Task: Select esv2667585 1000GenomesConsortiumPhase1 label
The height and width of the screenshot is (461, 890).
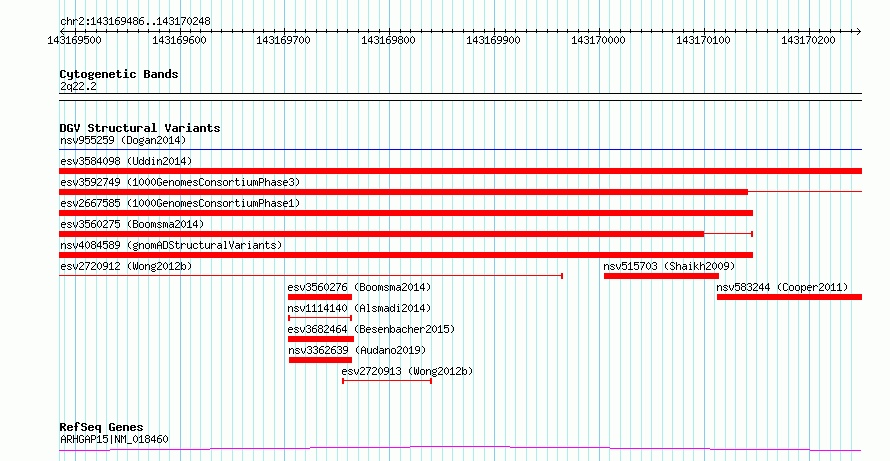Action: coord(180,203)
